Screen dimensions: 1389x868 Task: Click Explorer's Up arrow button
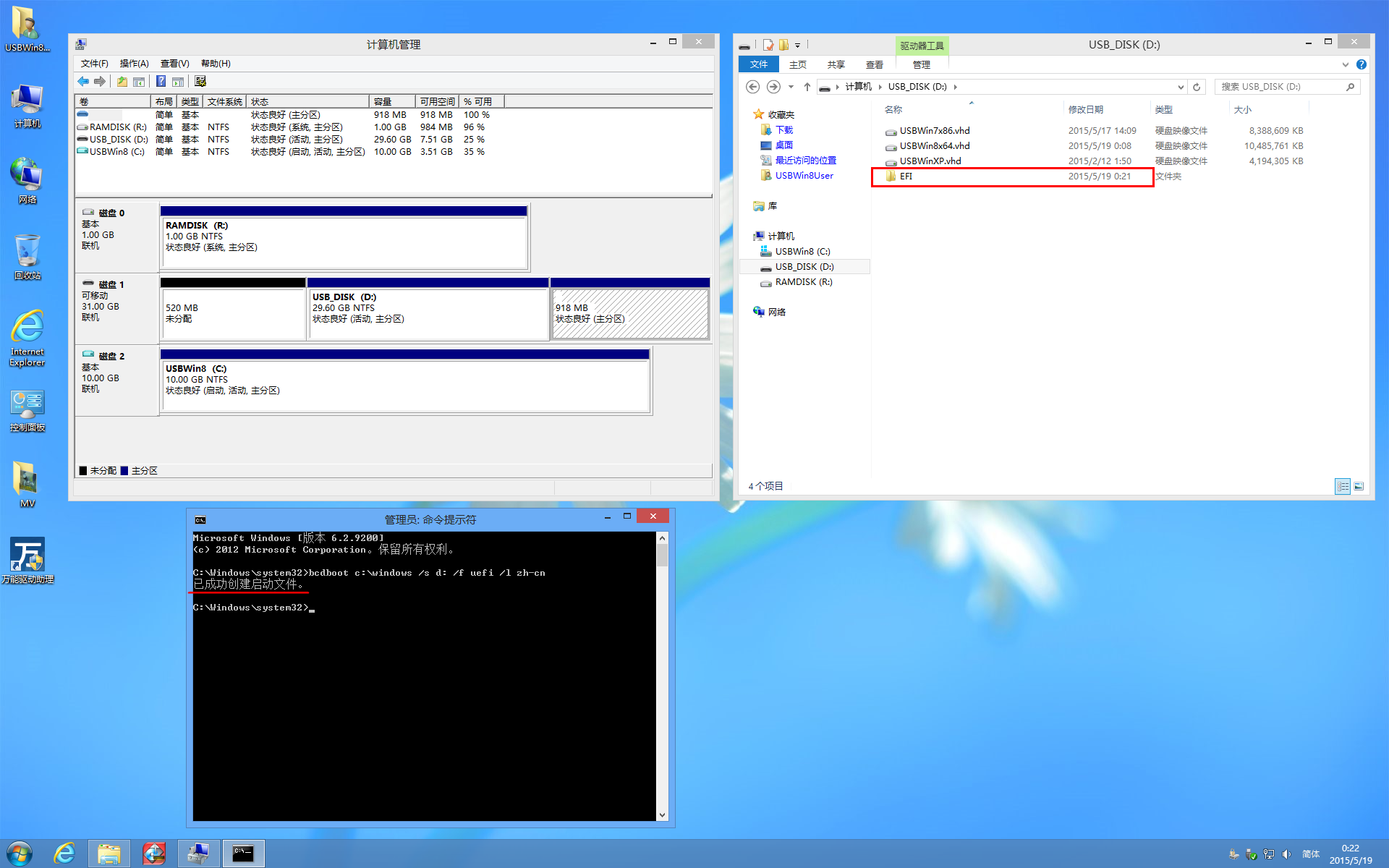tap(807, 87)
